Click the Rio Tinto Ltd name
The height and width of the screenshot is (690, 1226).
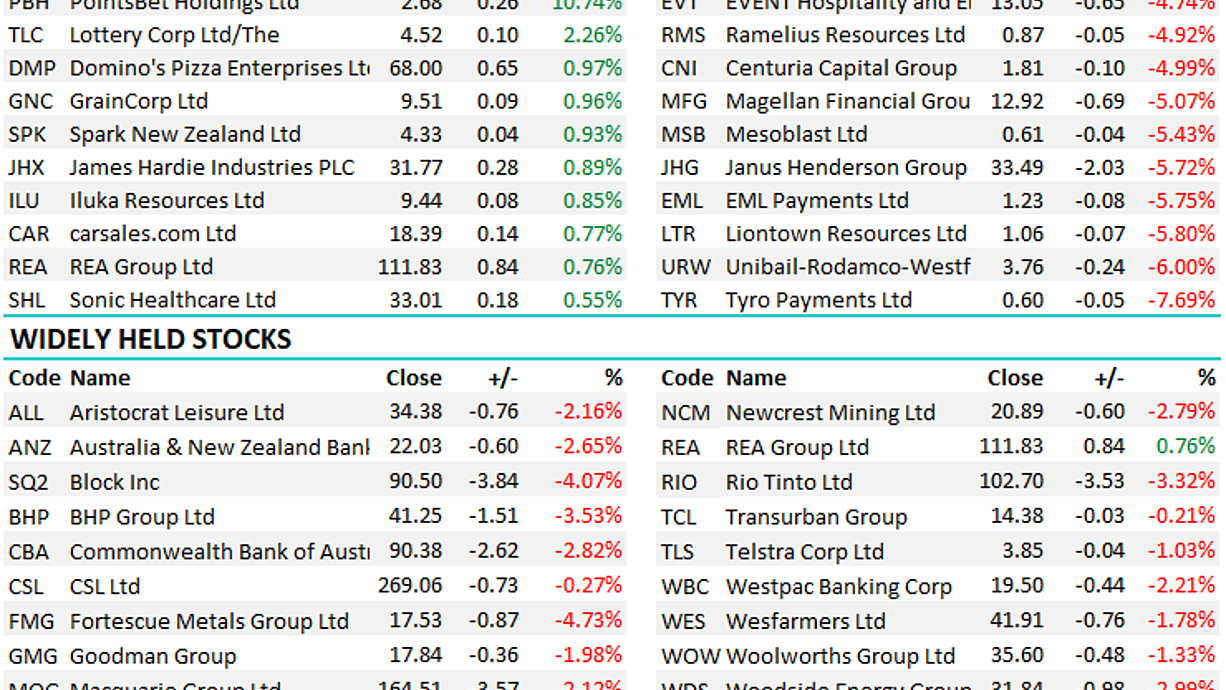[x=789, y=482]
